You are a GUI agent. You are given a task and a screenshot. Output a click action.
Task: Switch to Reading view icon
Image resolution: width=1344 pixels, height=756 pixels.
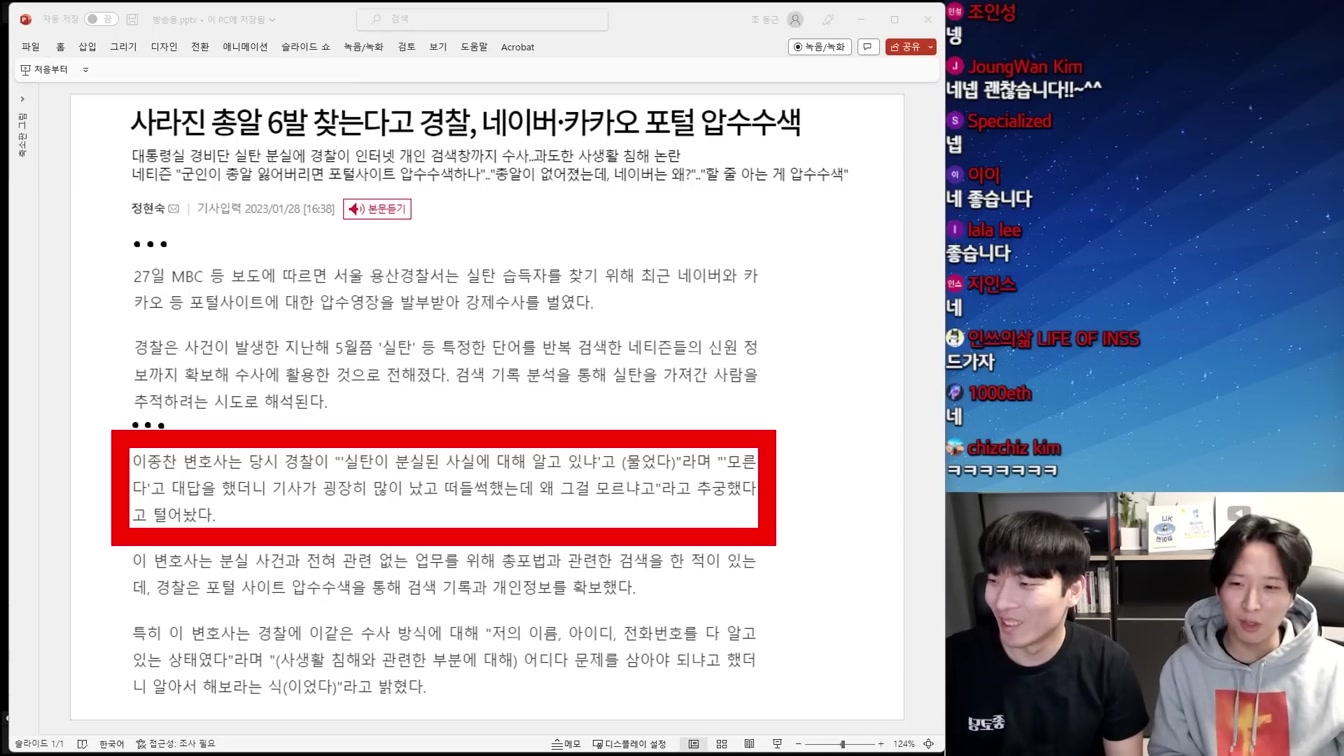(x=749, y=744)
